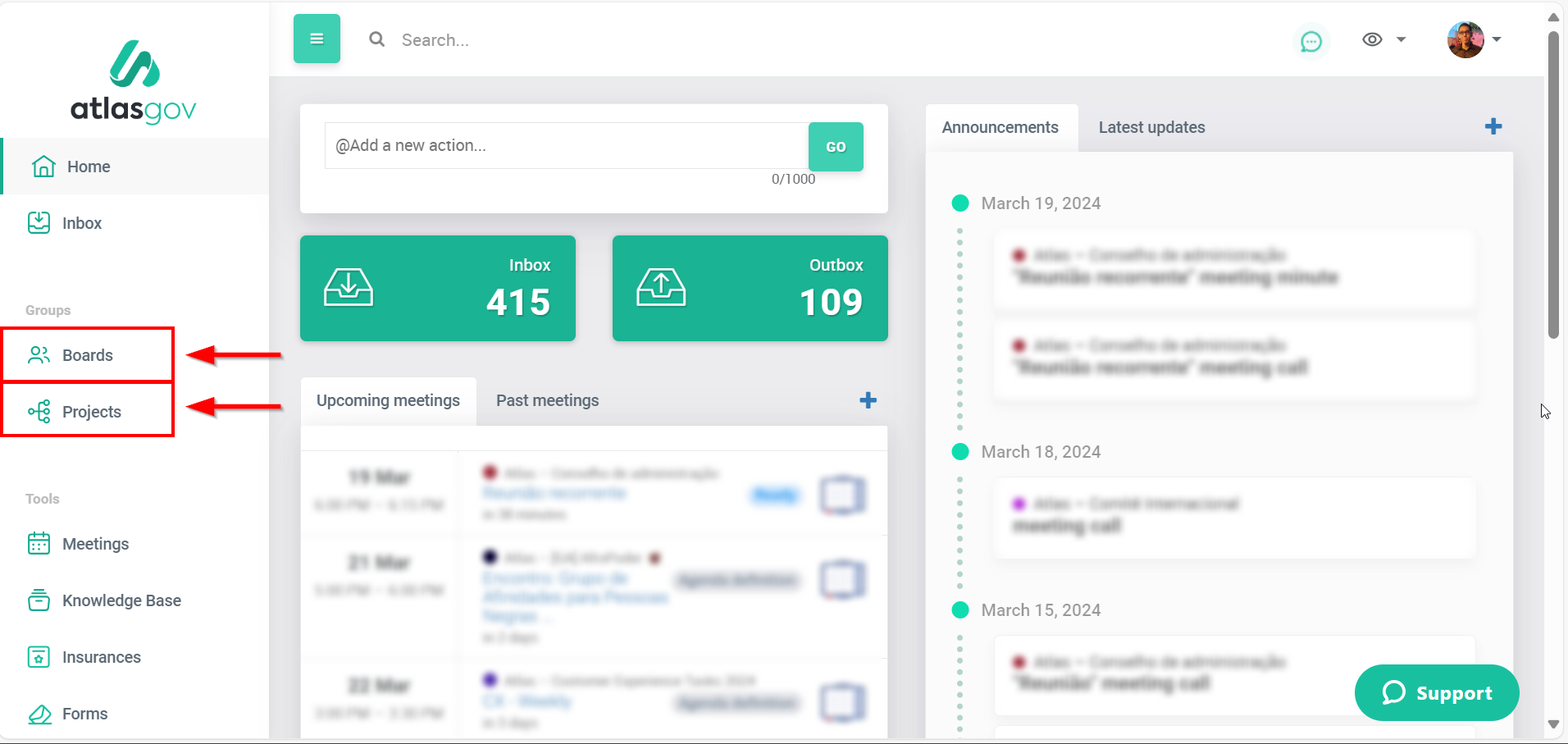Open Forms from the sidebar
The width and height of the screenshot is (1568, 744).
(x=84, y=714)
